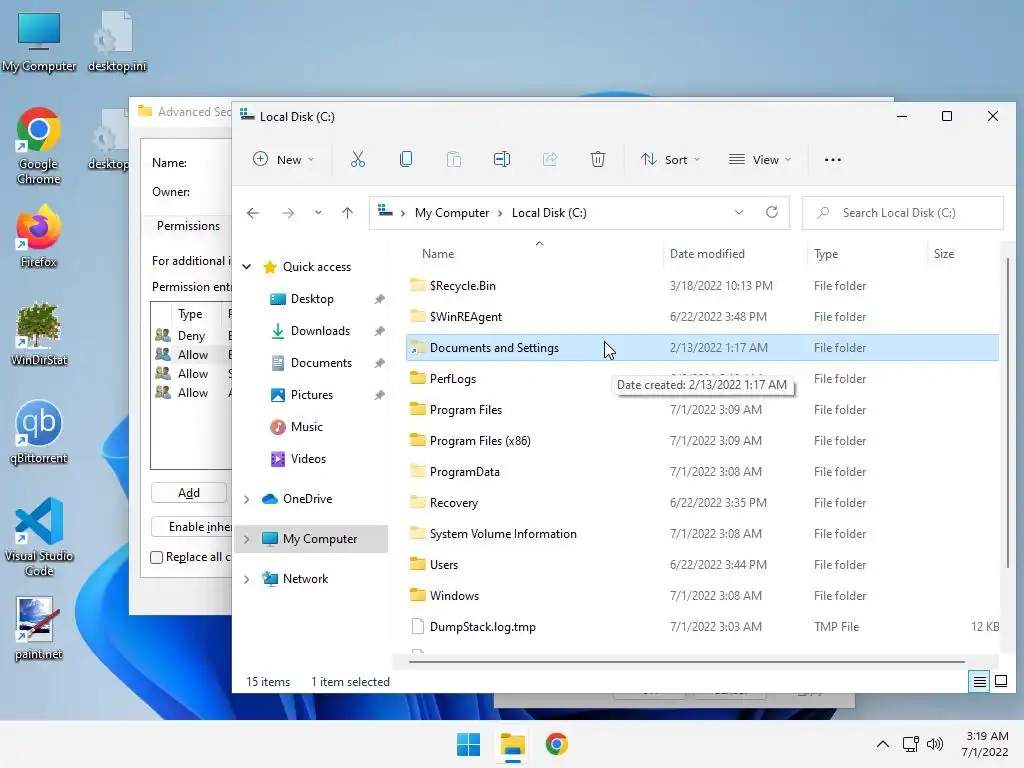Select the Firefox desktop shortcut

(39, 236)
